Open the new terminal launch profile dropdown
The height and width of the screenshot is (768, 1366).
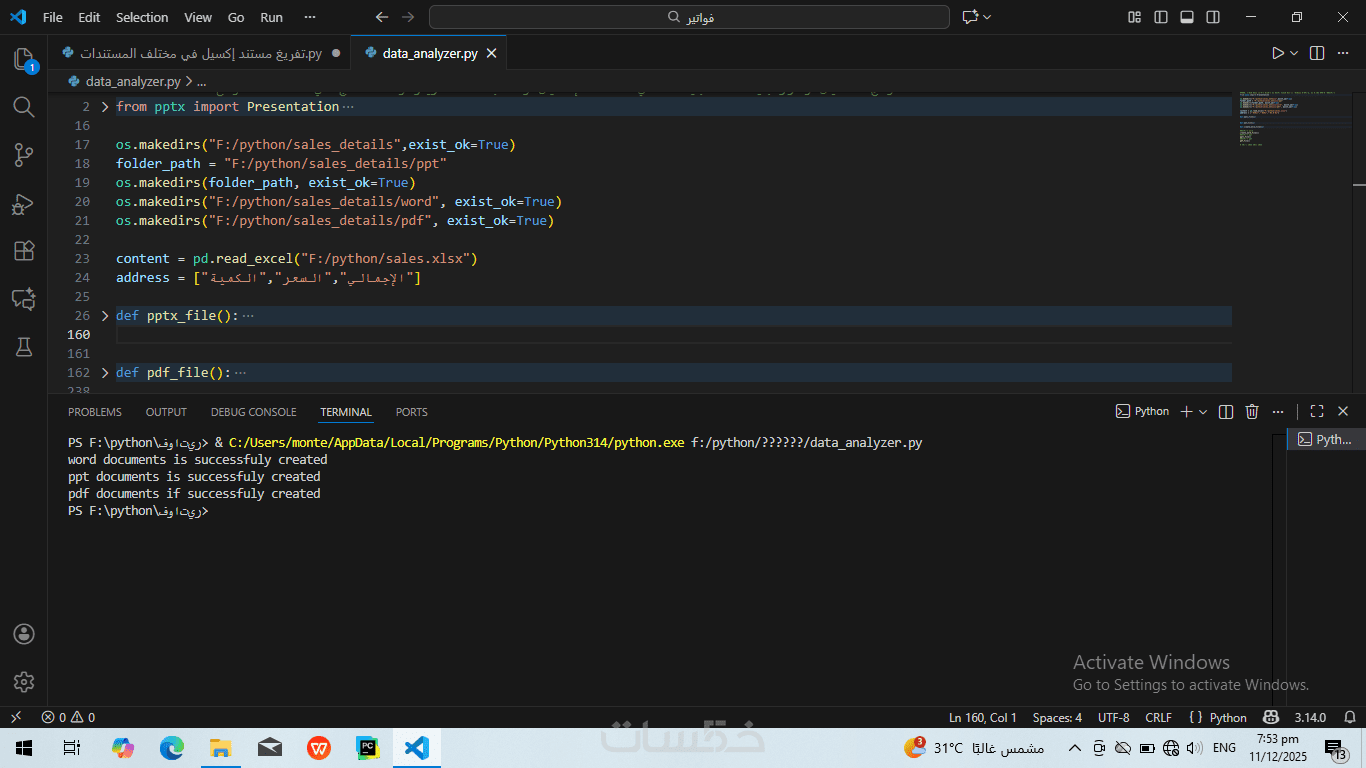1203,411
